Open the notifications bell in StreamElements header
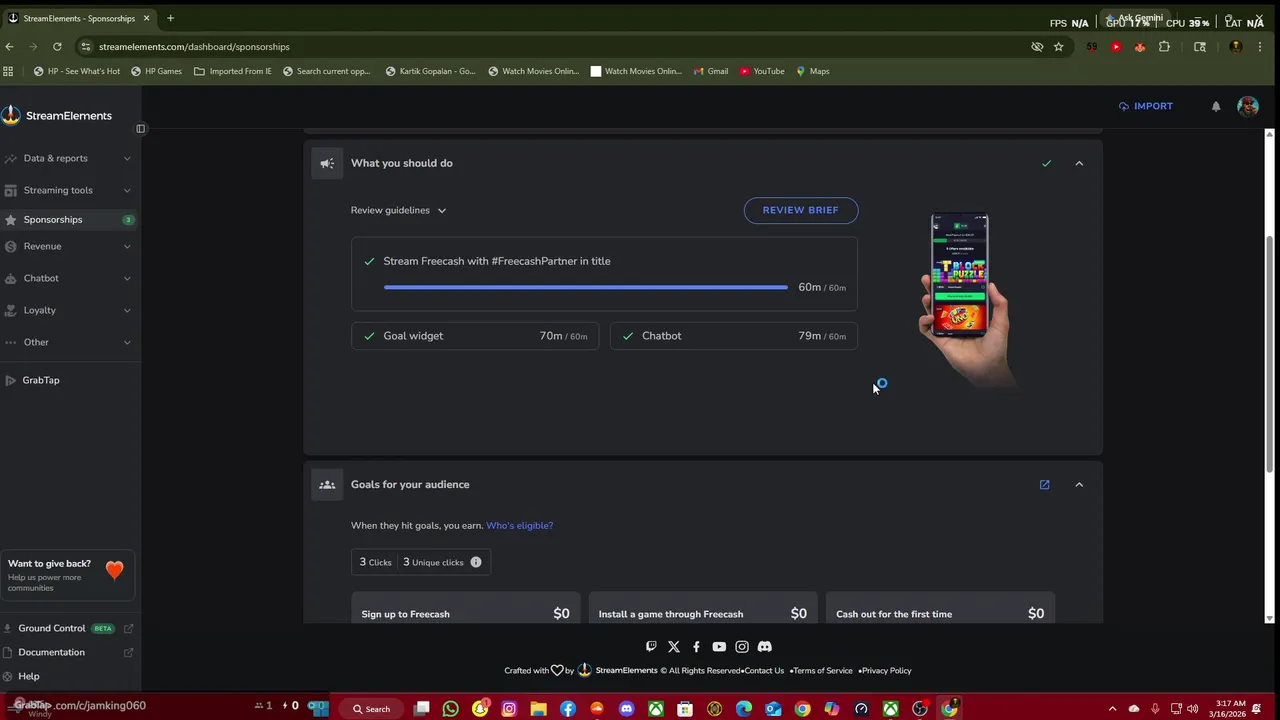Viewport: 1280px width, 720px height. click(1216, 106)
